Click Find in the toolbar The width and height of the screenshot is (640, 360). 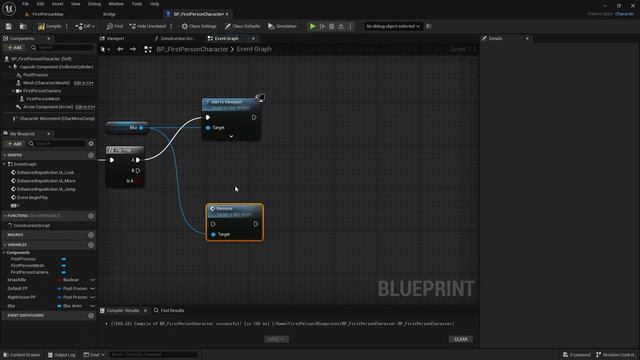pos(115,26)
